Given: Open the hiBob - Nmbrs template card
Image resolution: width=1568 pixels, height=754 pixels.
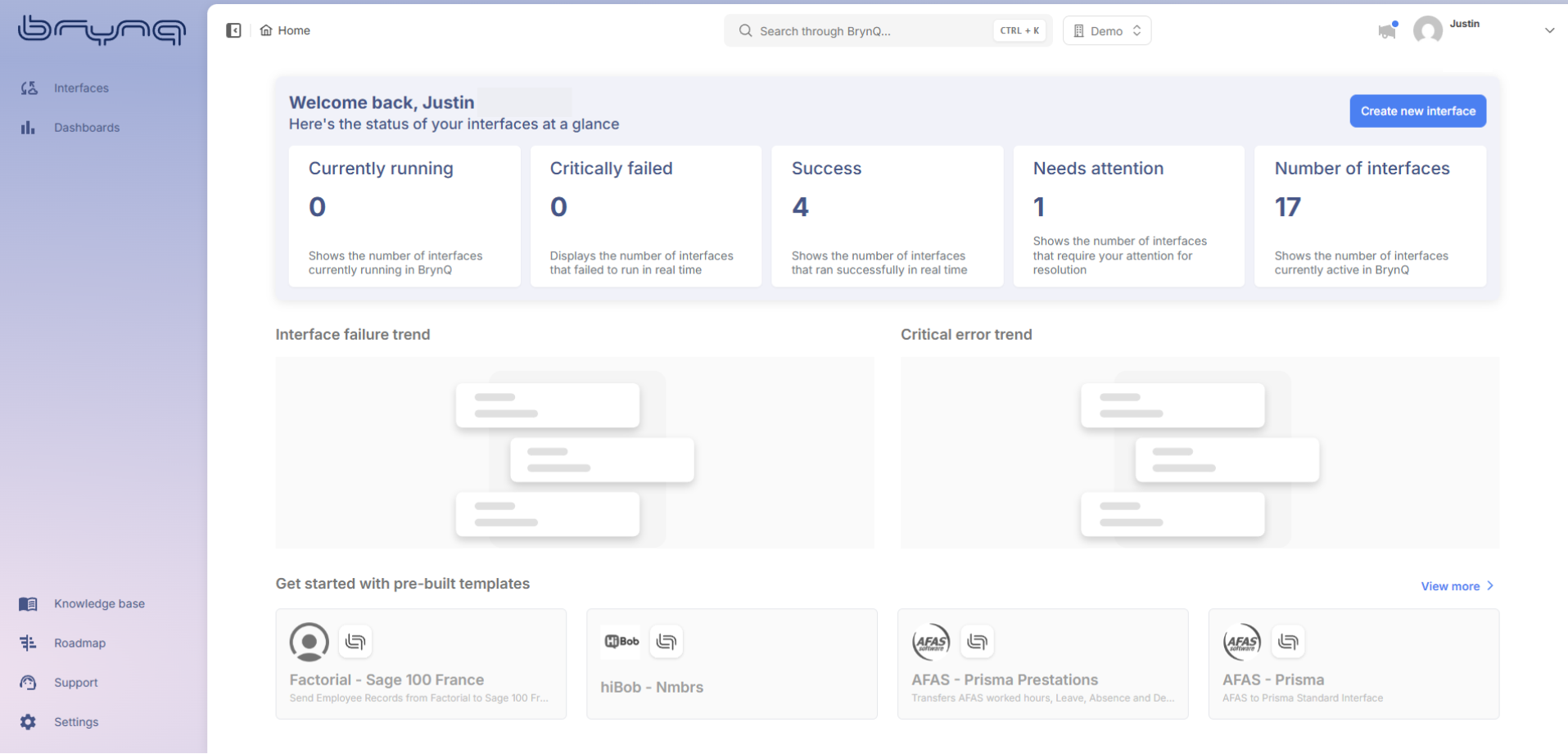Looking at the screenshot, I should [x=731, y=664].
